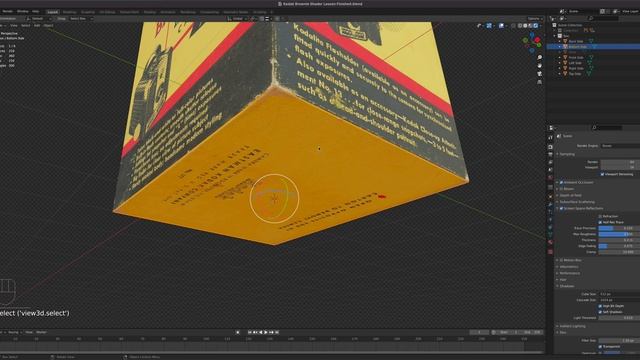This screenshot has height=360, width=640.
Task: Select Front Side in the outliner
Action: point(576,58)
